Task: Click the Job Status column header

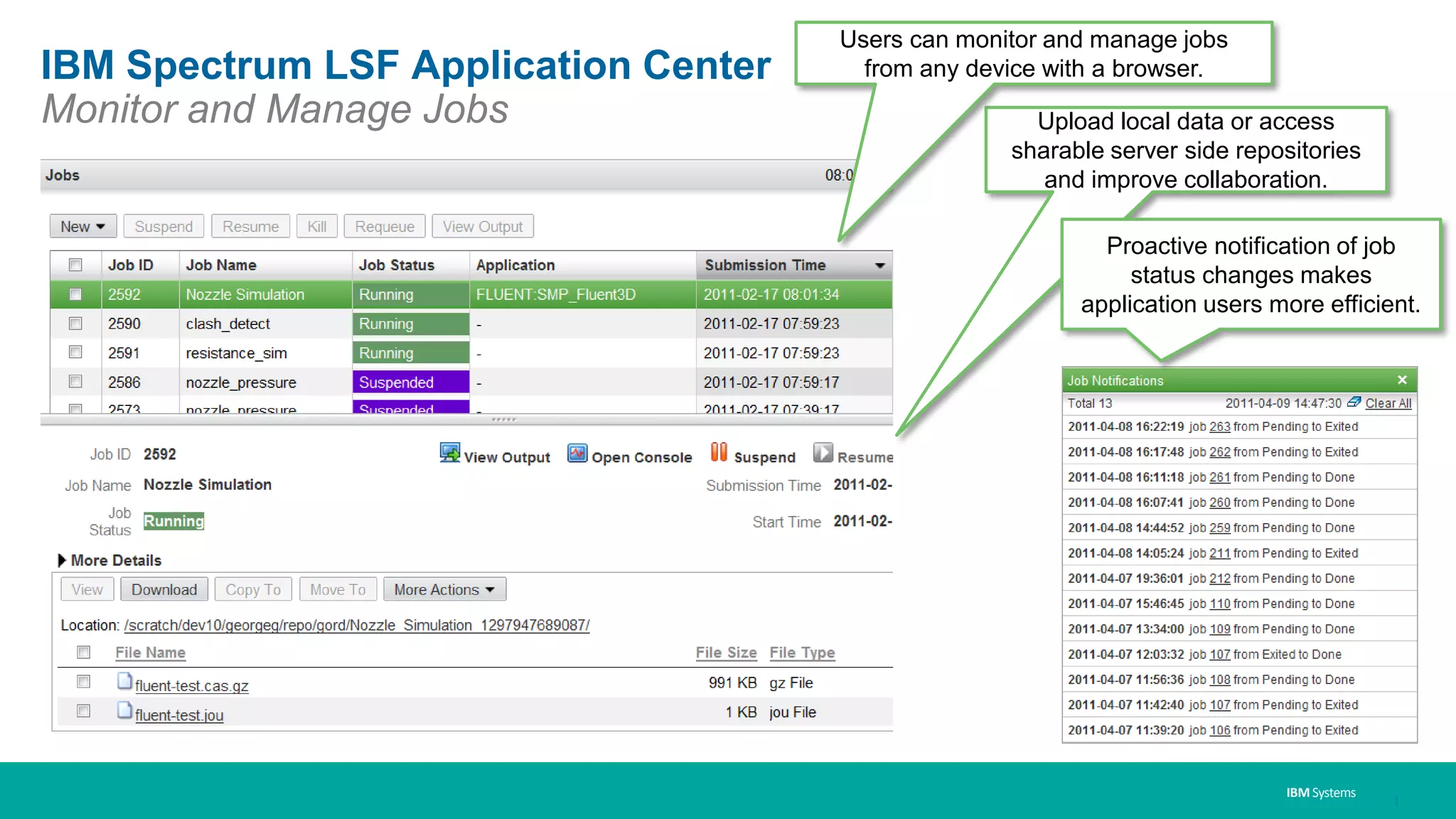Action: (x=411, y=265)
